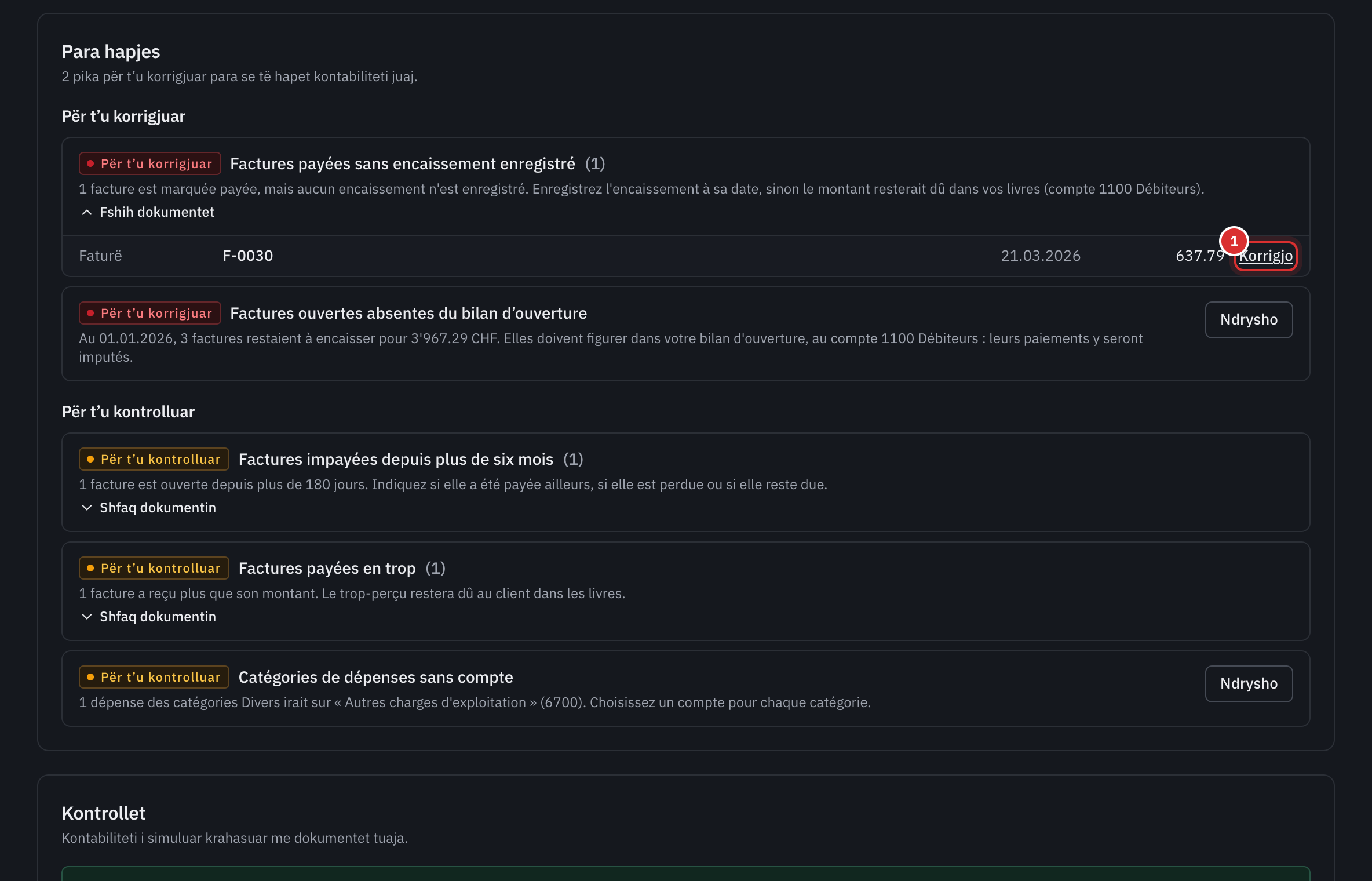Click the yellow Për t'u kontrolluar tag on payées en trop
The height and width of the screenshot is (881, 1372).
[154, 568]
